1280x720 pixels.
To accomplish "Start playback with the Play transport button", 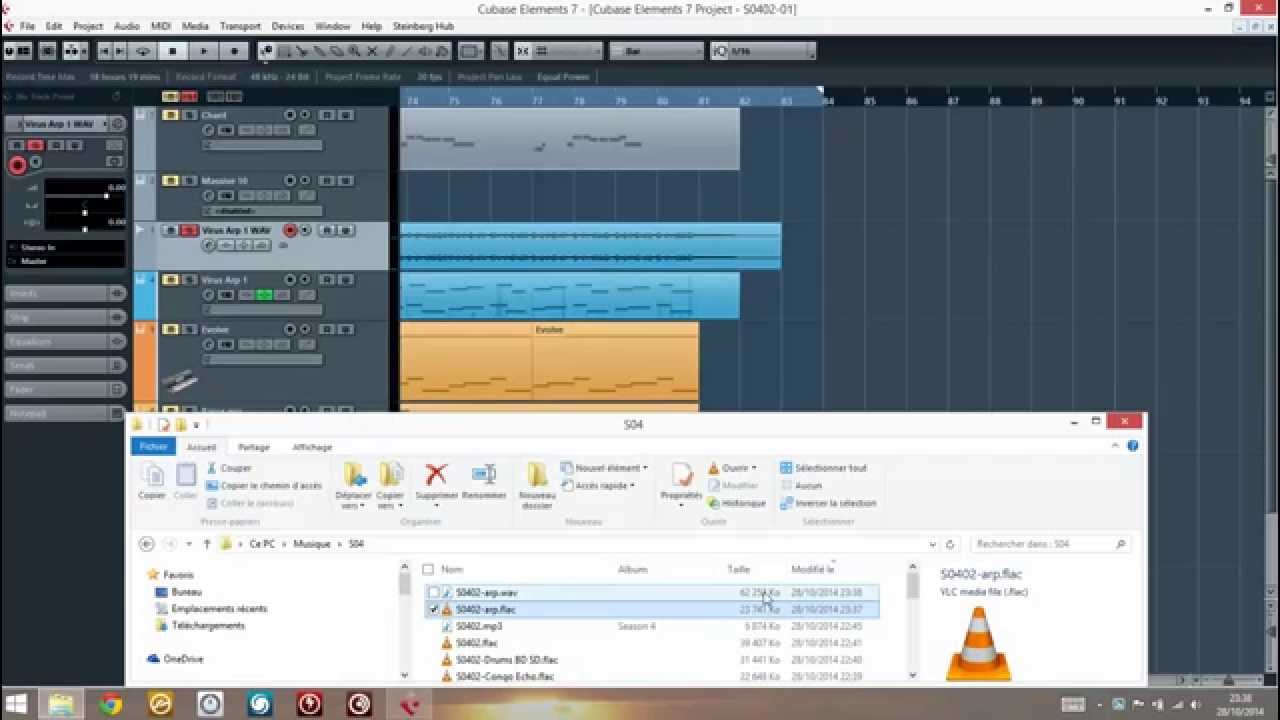I will [204, 51].
